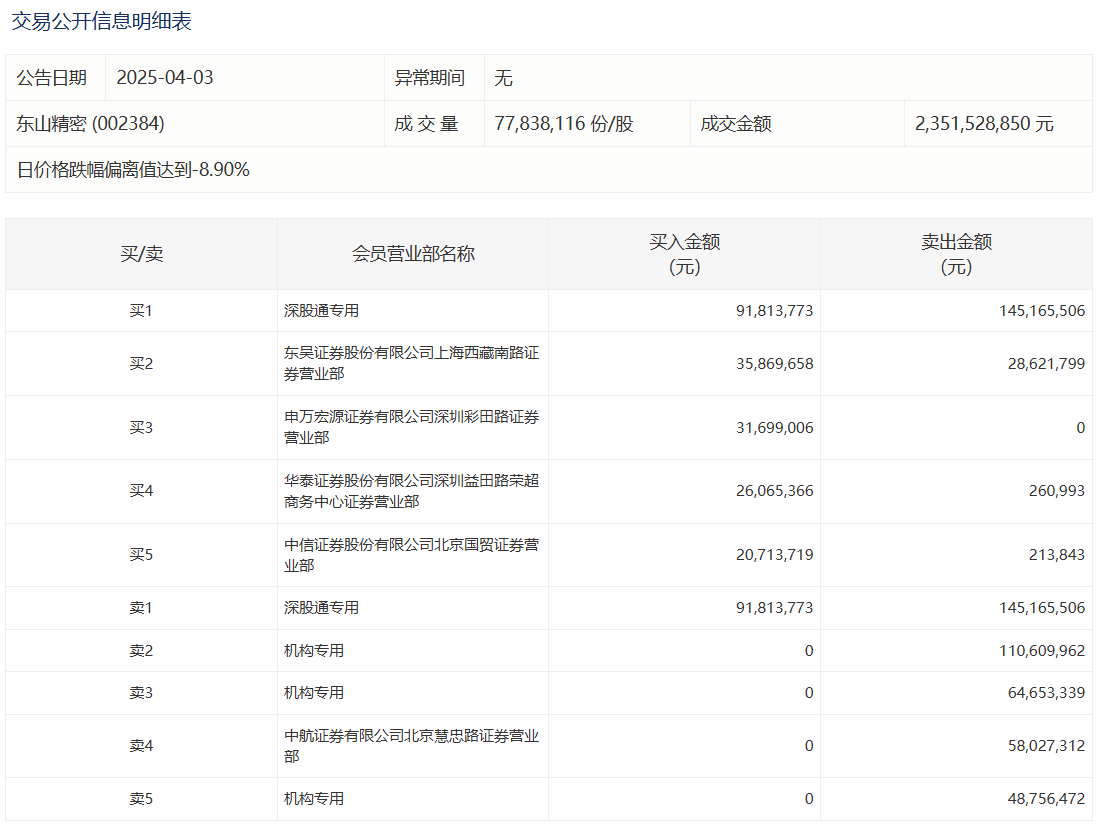Screen dimensions: 1105x832
Task: Click the 交易公开信息明细表 page title
Action: (x=102, y=21)
